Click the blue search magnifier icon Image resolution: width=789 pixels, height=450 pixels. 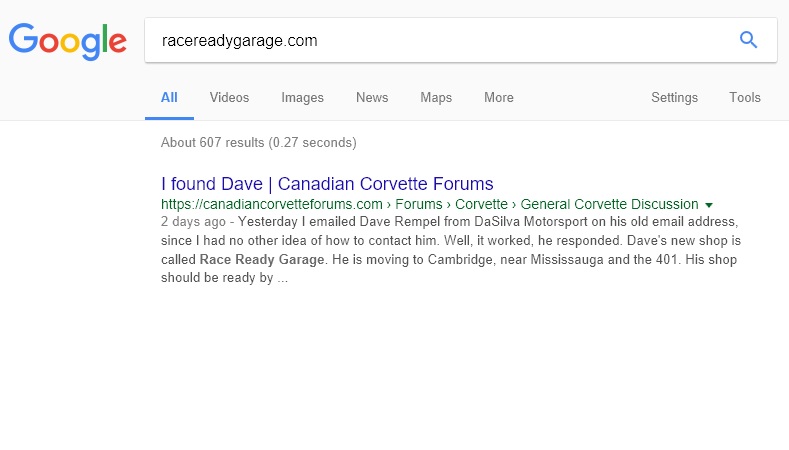tap(748, 40)
